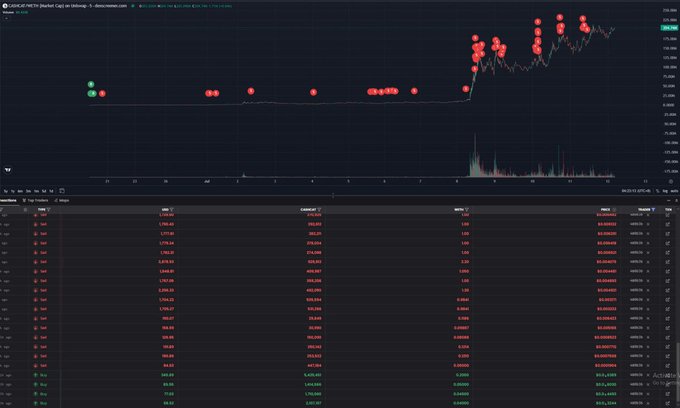Set chart range to 1y

(13, 191)
